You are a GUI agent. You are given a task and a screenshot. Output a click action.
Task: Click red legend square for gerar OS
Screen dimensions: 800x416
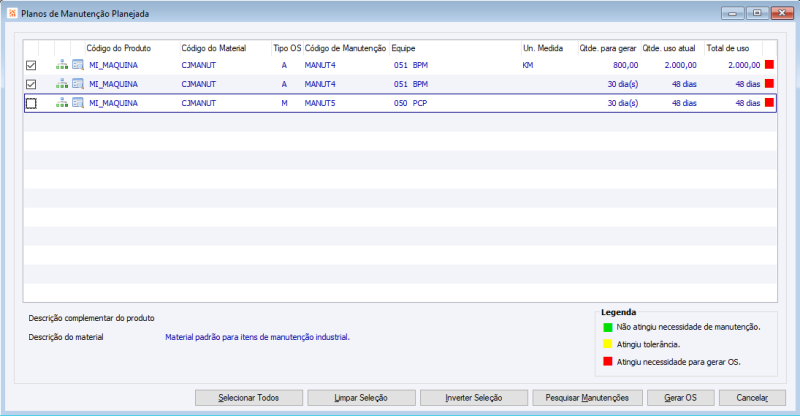tap(608, 361)
